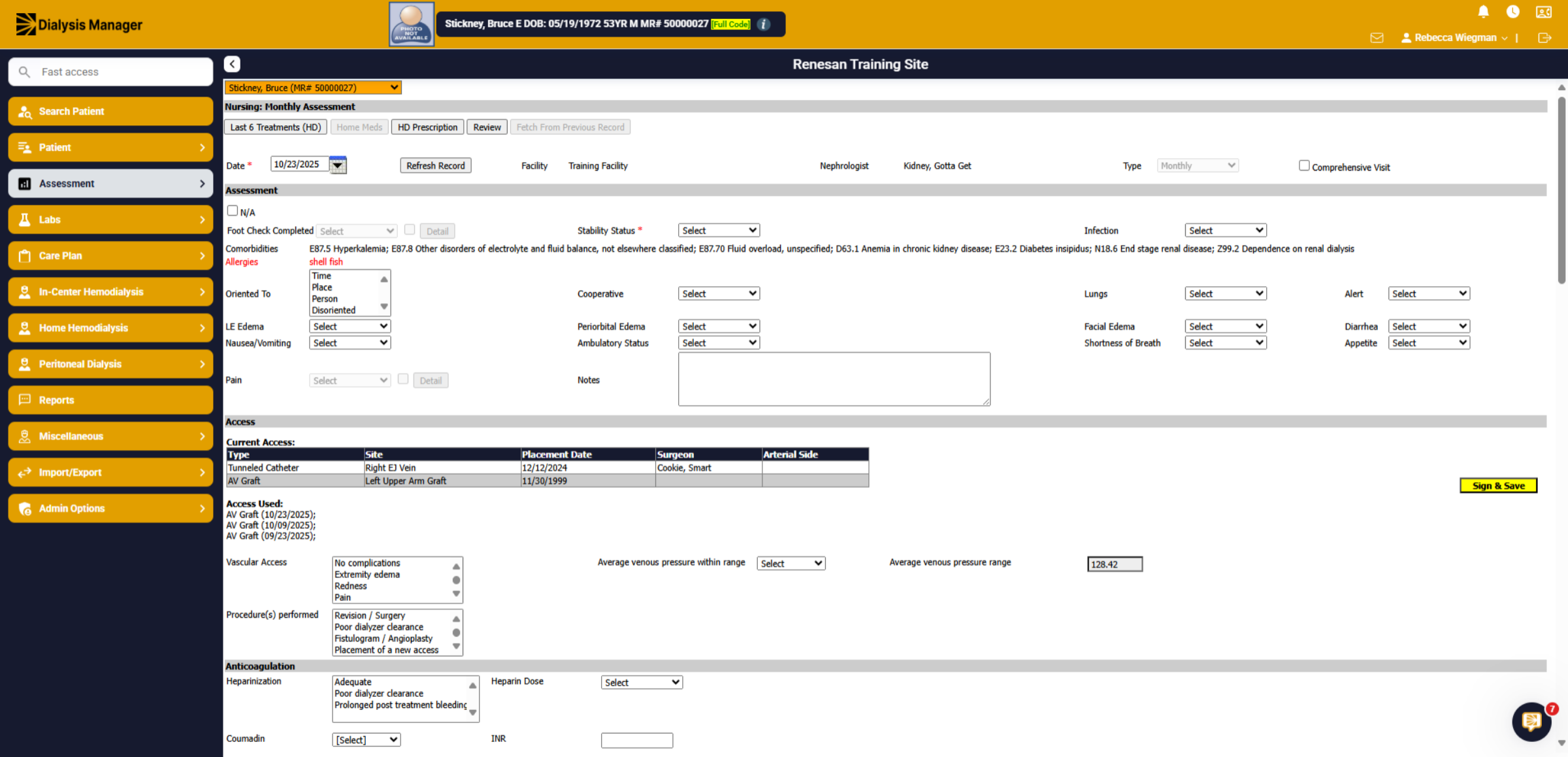
Task: Expand the In-Center Hemodialysis menu
Action: 110,292
